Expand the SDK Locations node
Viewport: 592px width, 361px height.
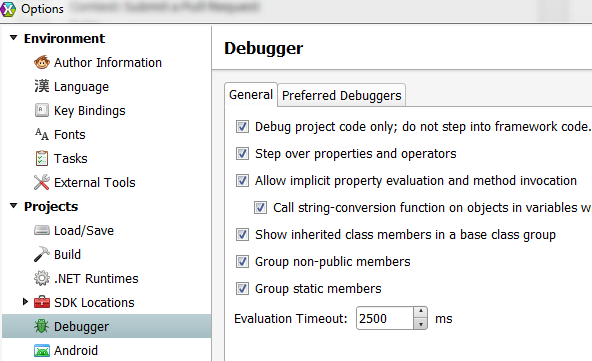(x=25, y=302)
